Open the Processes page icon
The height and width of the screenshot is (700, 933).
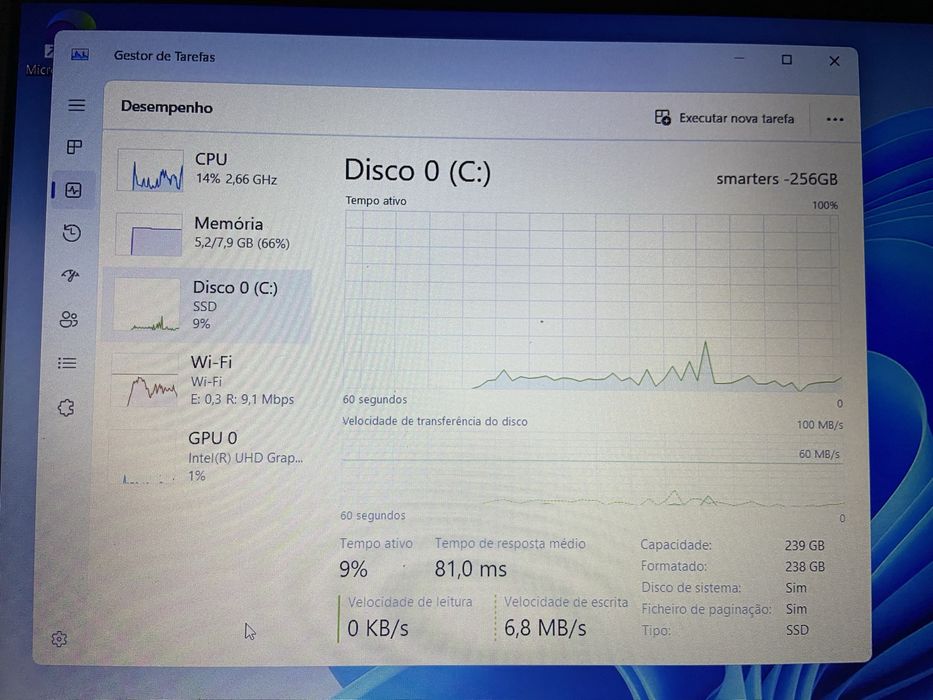coord(74,146)
